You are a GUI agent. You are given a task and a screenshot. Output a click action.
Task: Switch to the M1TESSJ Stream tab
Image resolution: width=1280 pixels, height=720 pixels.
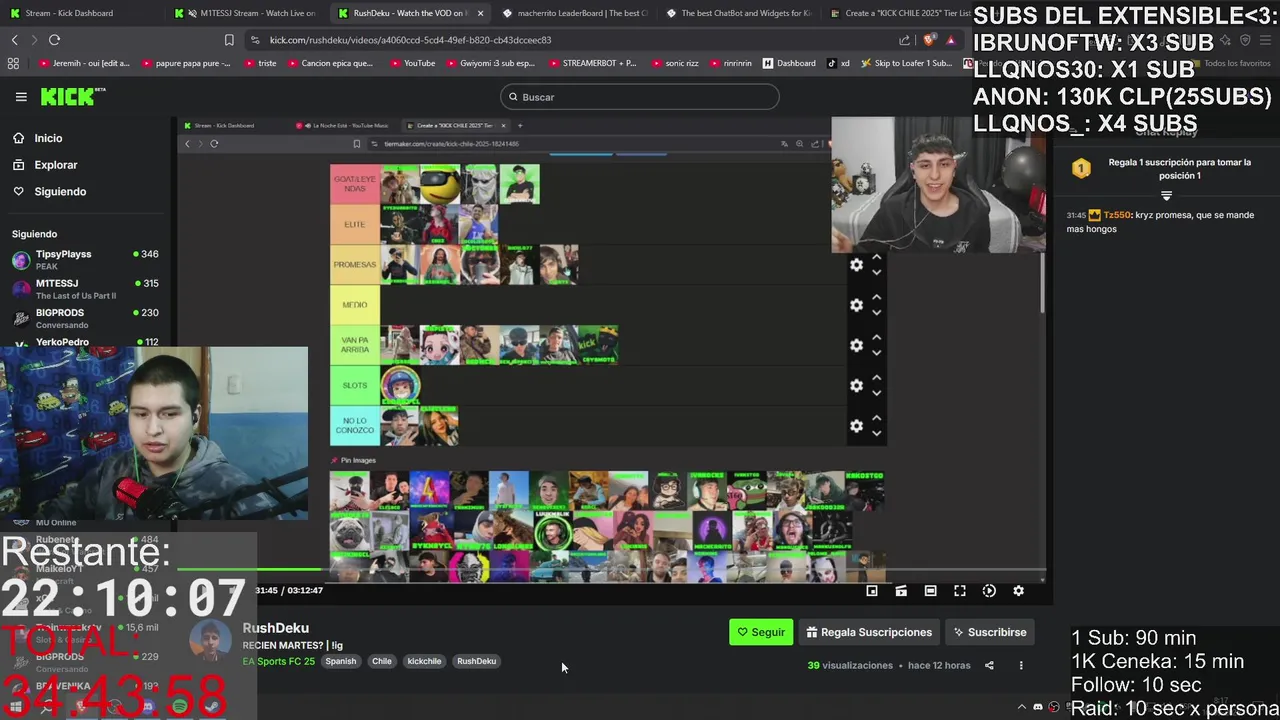tap(245, 13)
